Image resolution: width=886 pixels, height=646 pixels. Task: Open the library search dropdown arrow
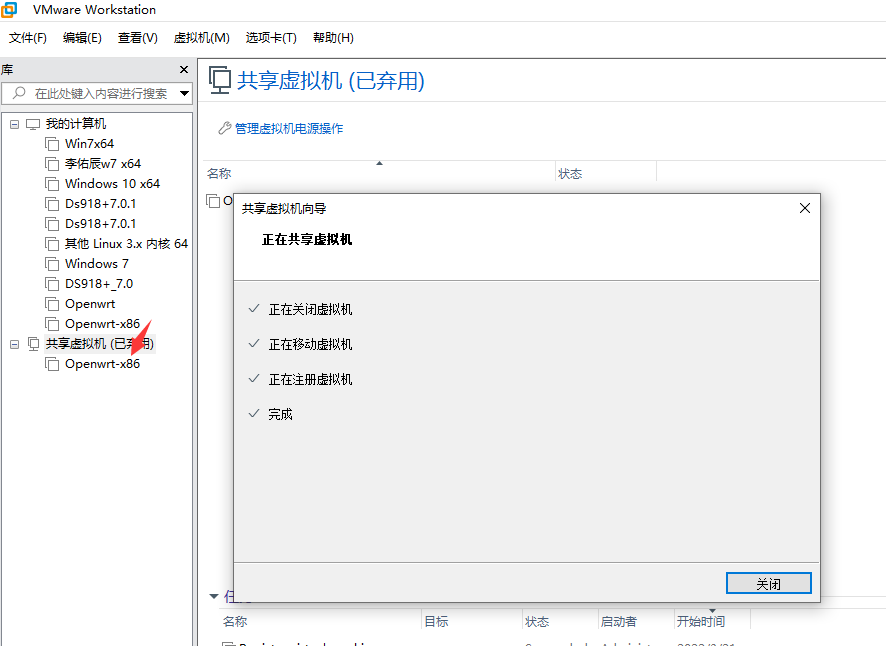pos(184,93)
